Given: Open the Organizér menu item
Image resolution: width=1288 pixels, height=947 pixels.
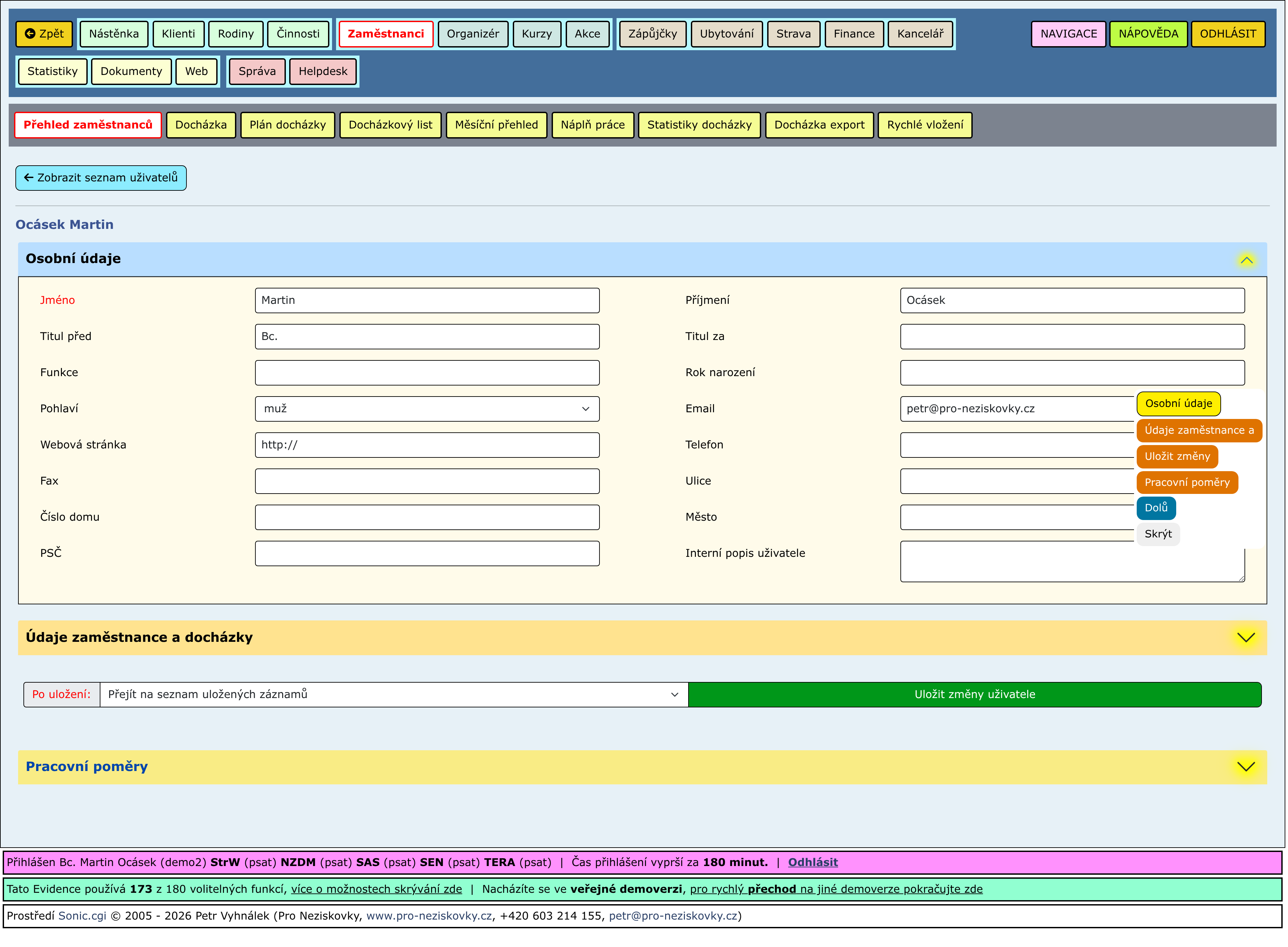Looking at the screenshot, I should 473,34.
